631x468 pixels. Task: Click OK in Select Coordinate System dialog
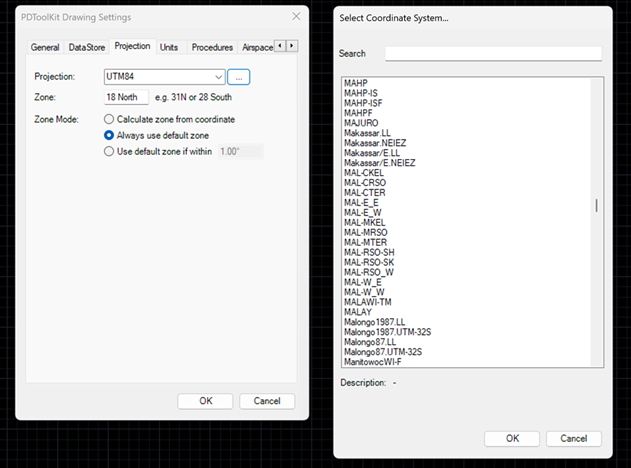pos(512,438)
